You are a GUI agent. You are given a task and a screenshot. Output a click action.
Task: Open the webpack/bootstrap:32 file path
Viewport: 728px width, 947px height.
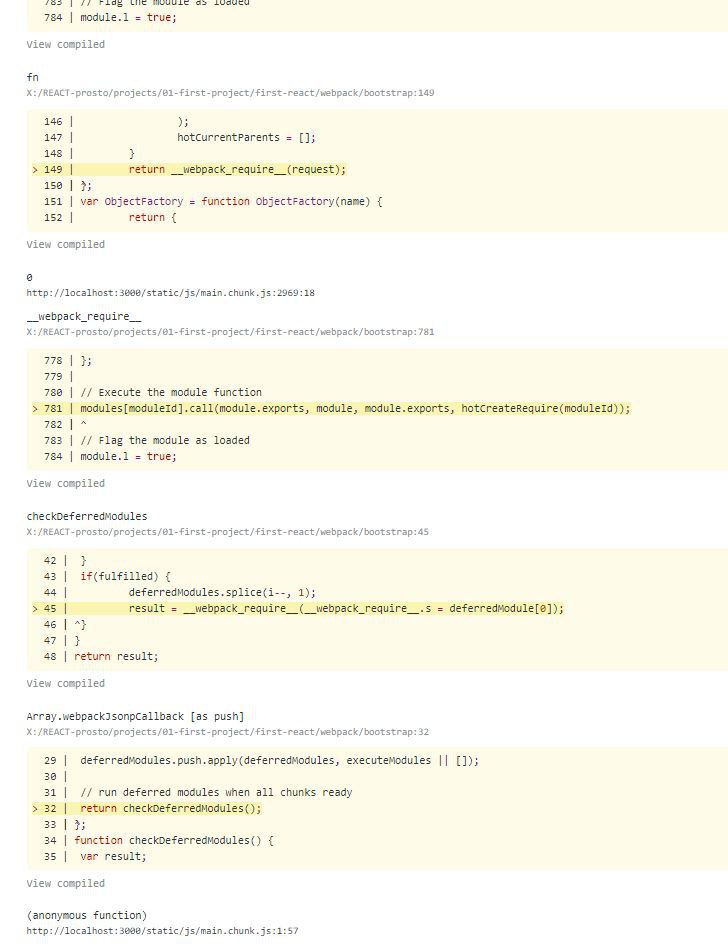228,732
